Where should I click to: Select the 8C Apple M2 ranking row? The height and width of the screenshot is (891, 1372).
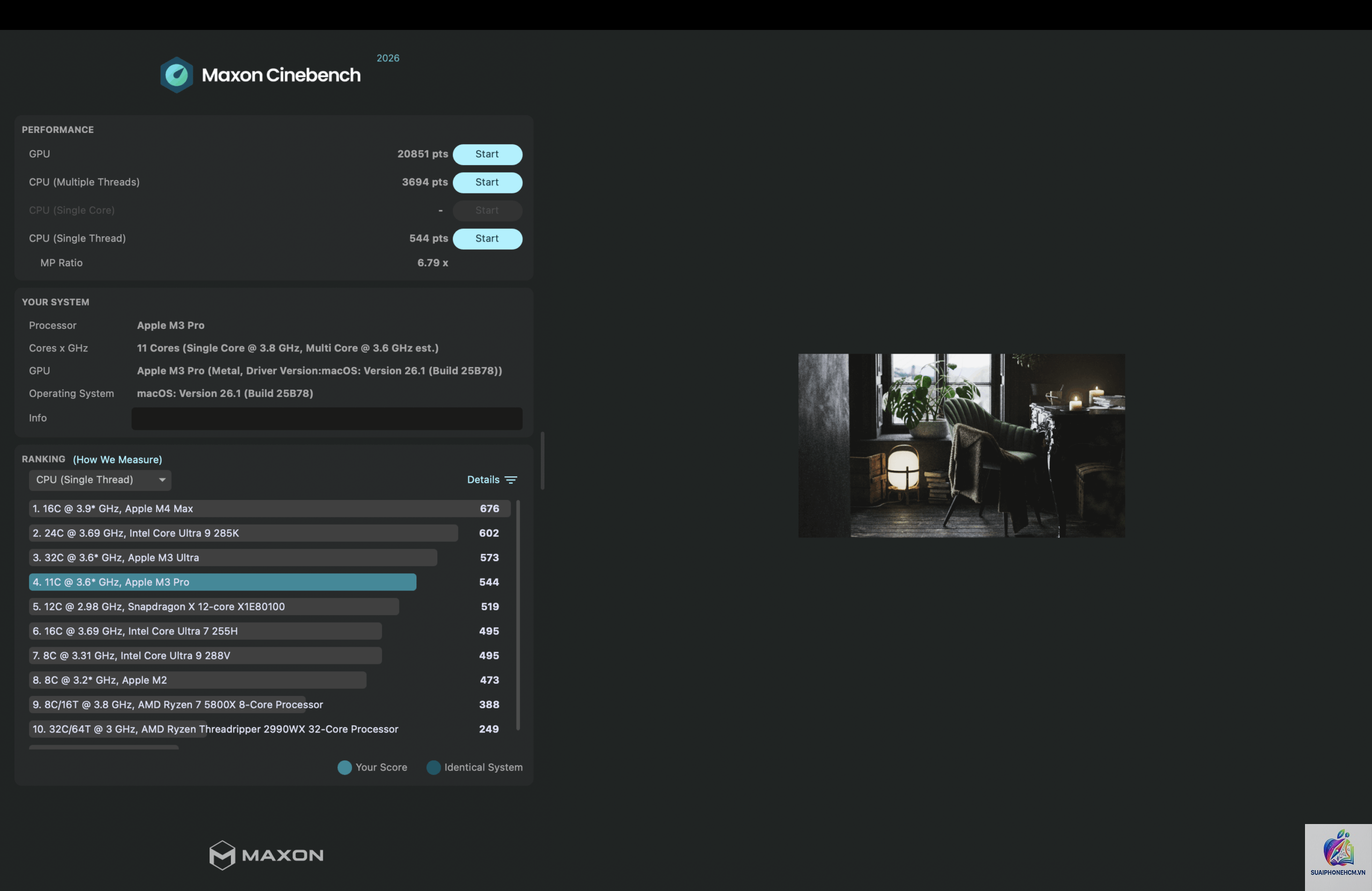click(x=269, y=680)
